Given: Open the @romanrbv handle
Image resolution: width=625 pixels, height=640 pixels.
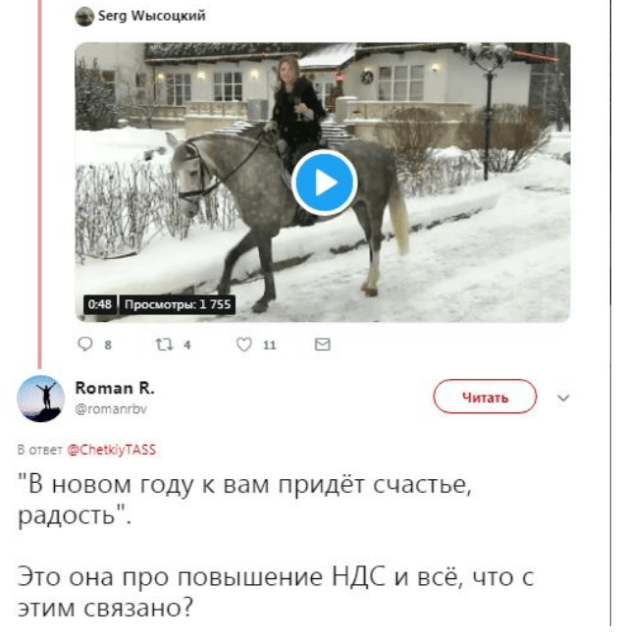Looking at the screenshot, I should click(111, 409).
